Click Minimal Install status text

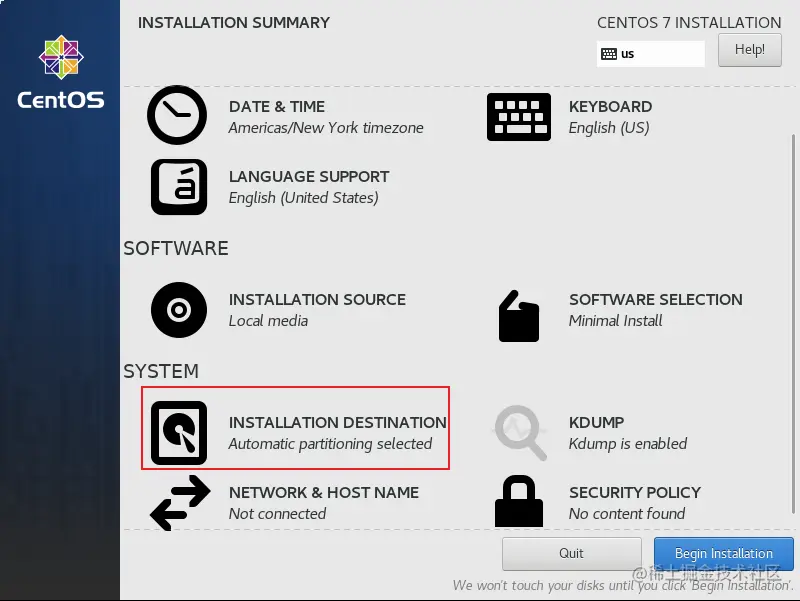click(x=615, y=320)
